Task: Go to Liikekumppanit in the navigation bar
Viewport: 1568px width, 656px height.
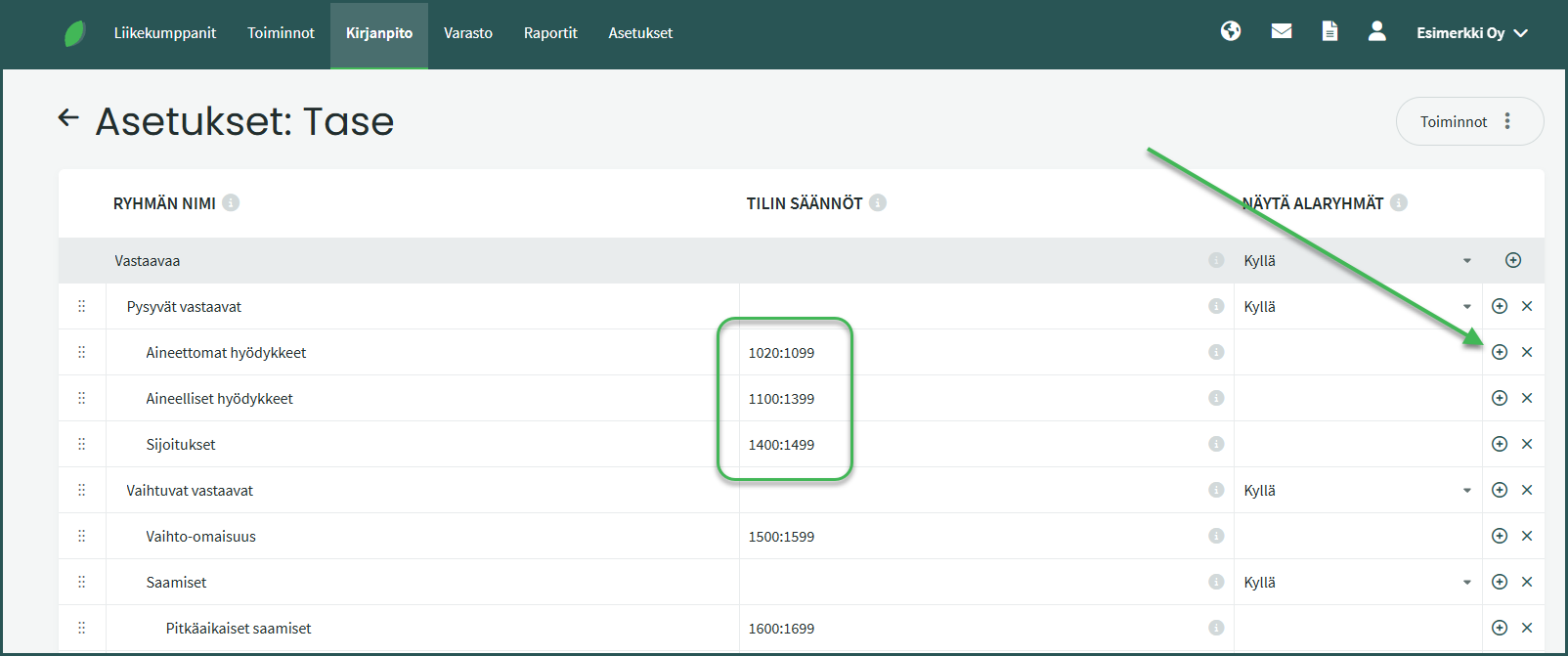Action: click(165, 33)
